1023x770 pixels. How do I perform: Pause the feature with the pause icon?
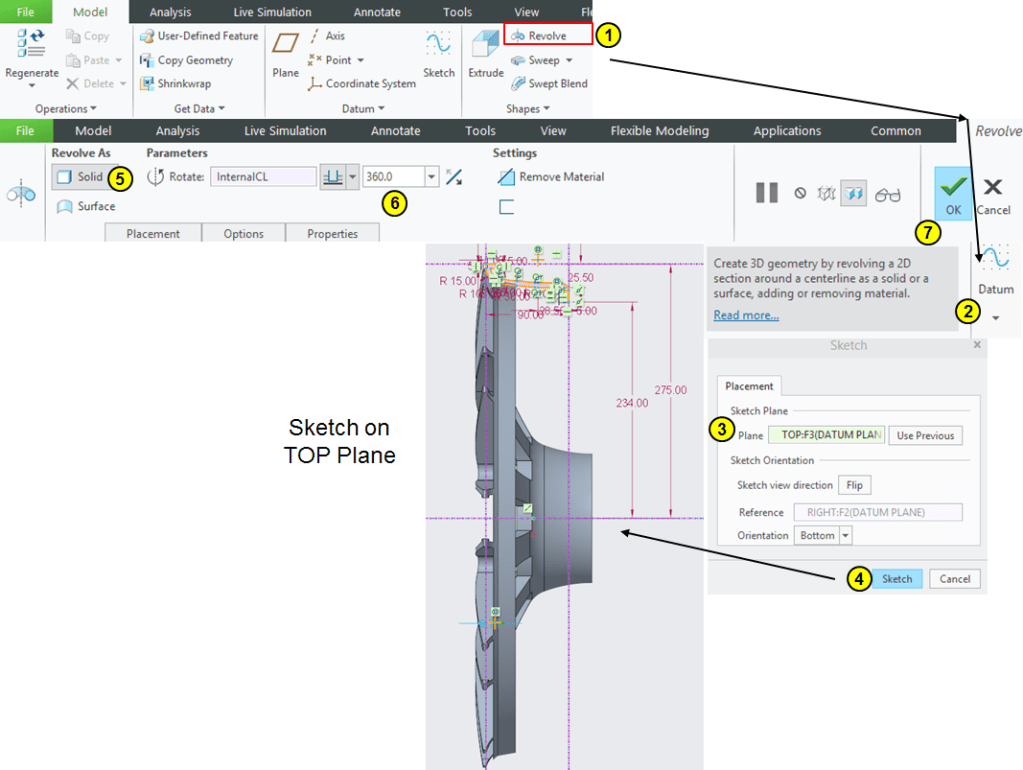coord(766,193)
